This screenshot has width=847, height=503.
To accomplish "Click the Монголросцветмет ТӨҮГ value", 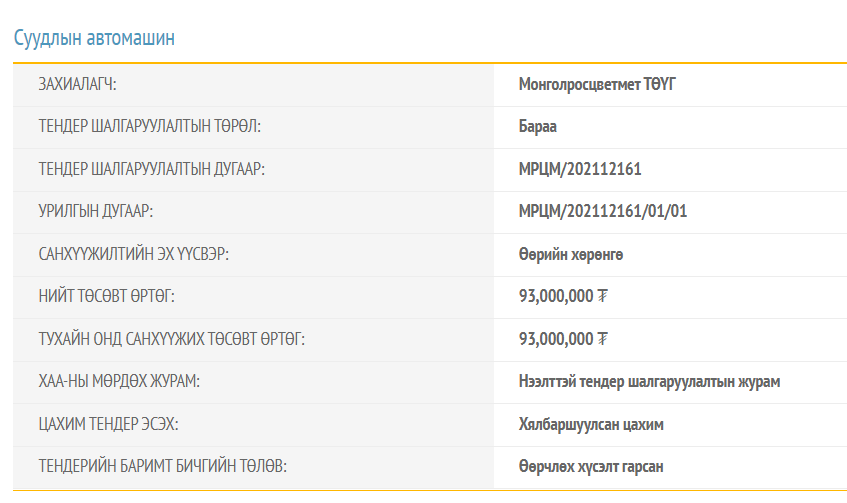I will 597,84.
